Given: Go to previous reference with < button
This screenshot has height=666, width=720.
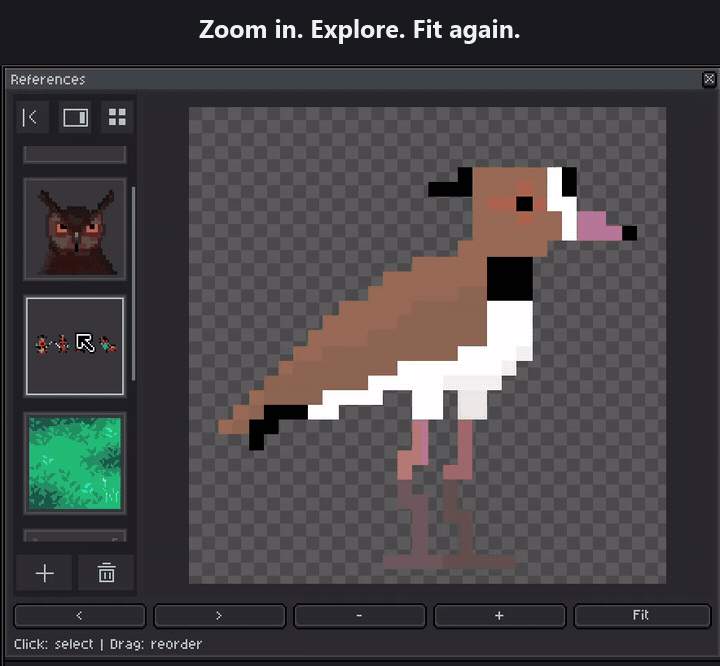Looking at the screenshot, I should tap(80, 615).
